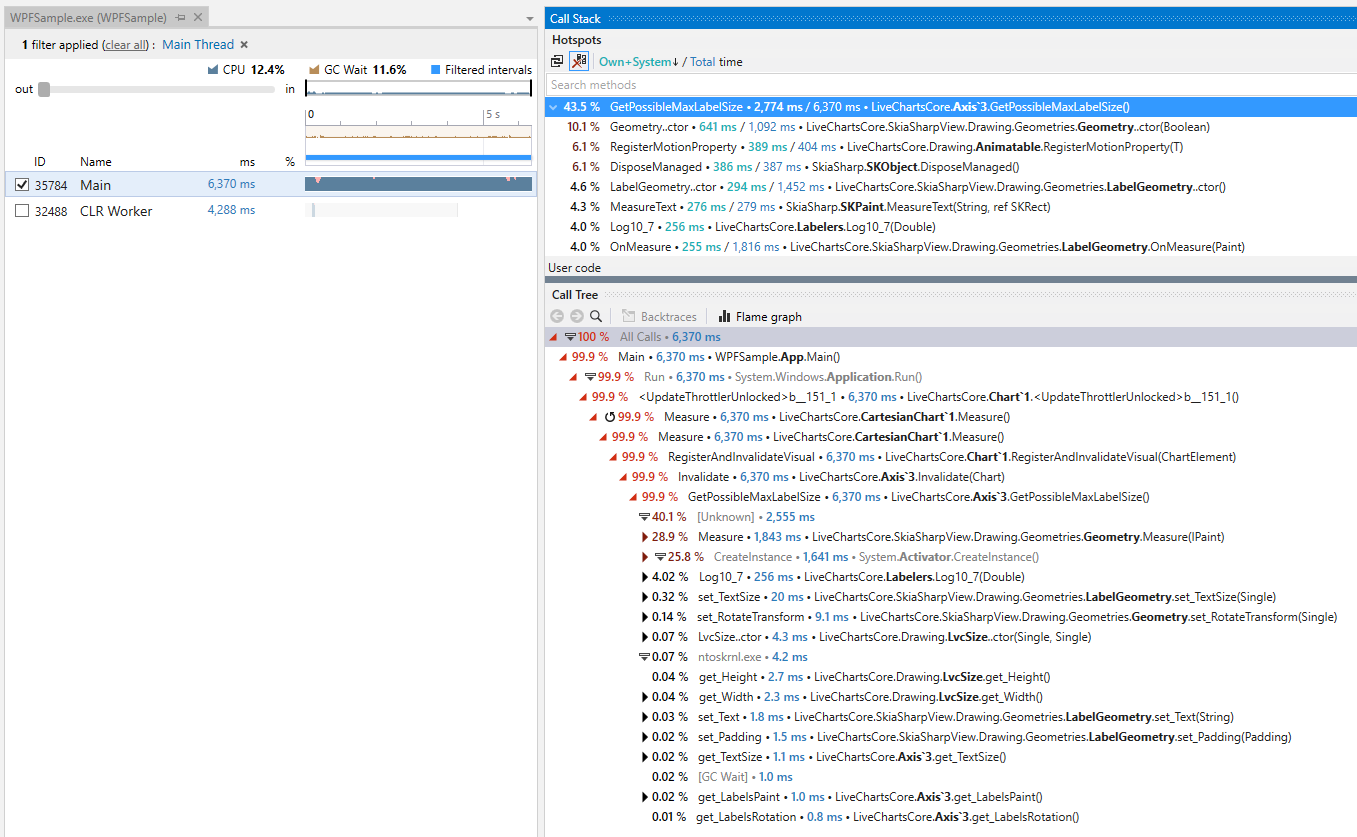The image size is (1357, 837).
Task: Select the get_LabelsRotation tree row
Action: [951, 817]
